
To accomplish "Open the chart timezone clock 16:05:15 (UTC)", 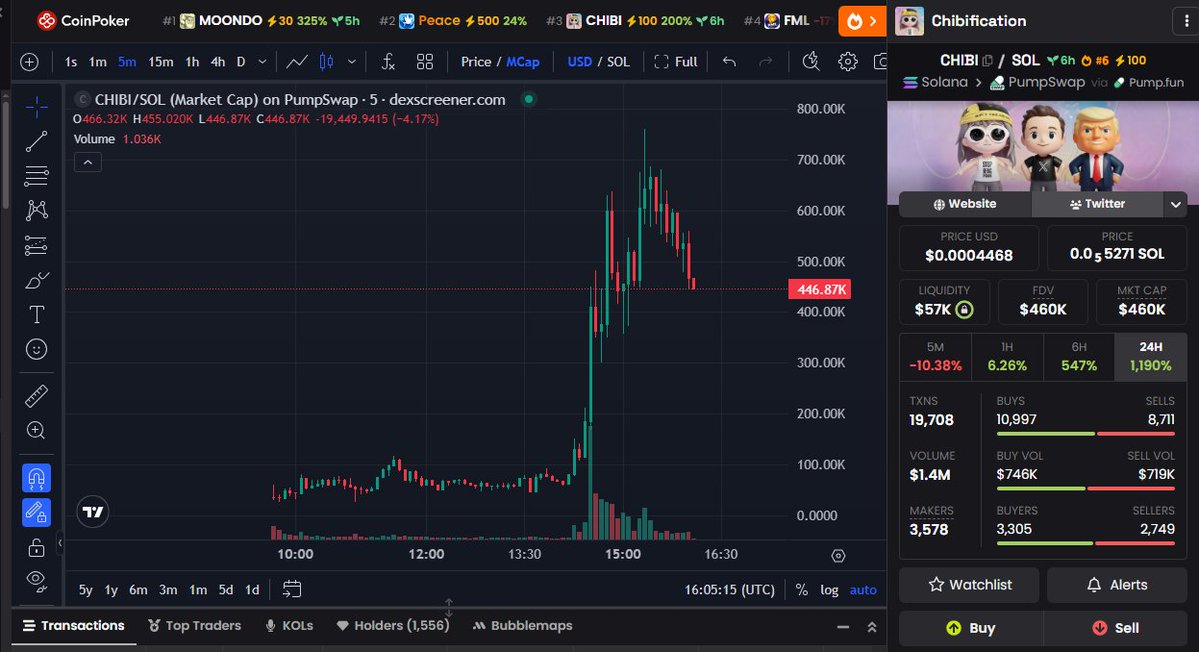I will [x=729, y=589].
